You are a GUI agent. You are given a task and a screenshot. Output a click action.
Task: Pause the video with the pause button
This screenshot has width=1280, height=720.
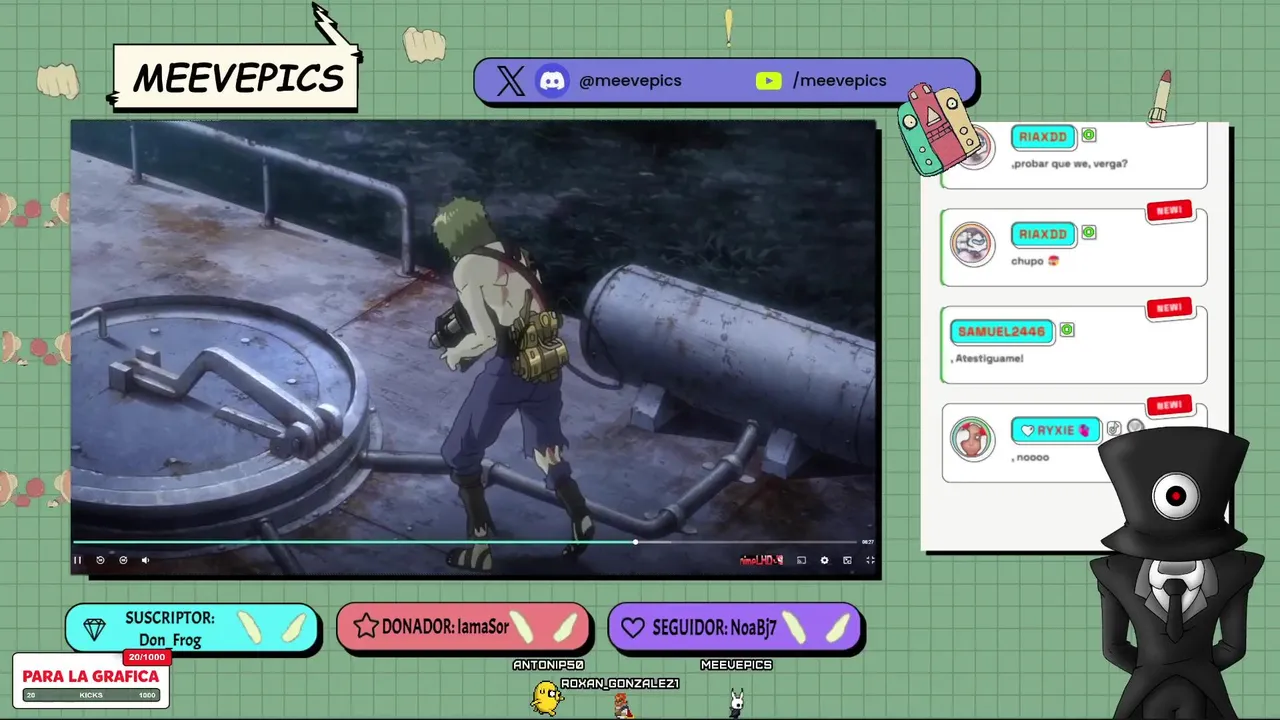tap(77, 560)
